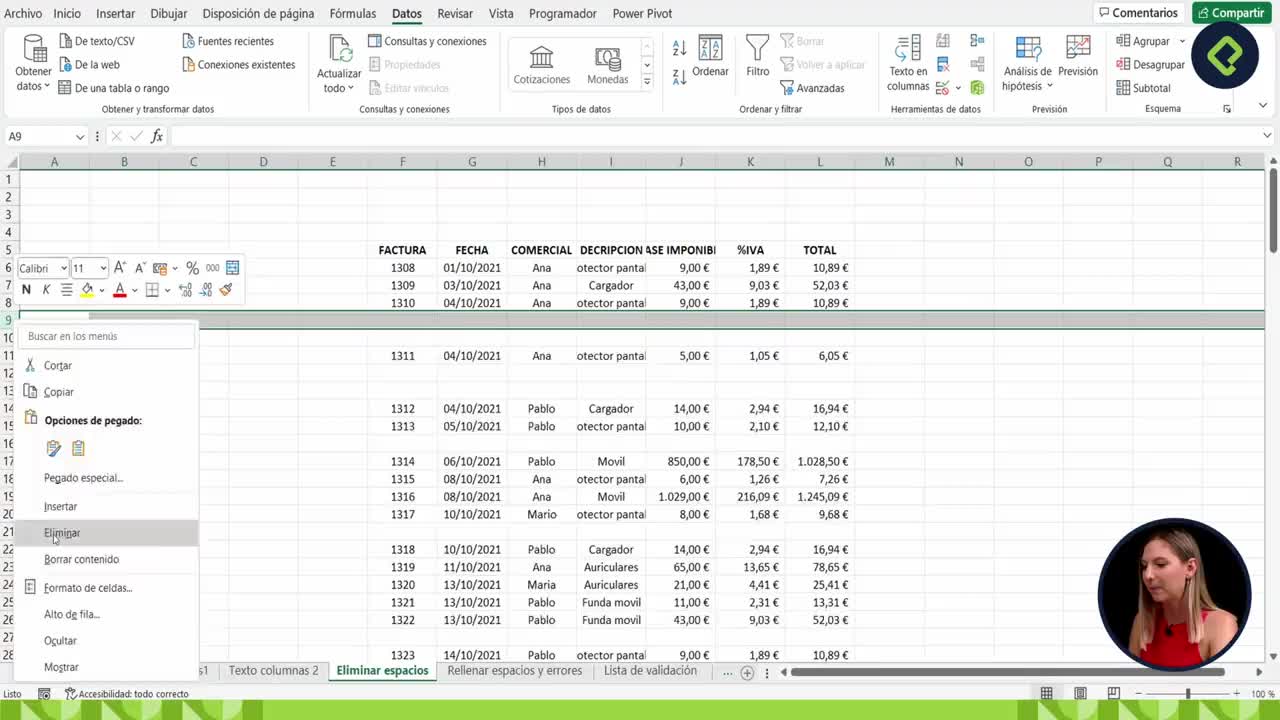Click the Compartir button
The height and width of the screenshot is (720, 1280).
pos(1230,13)
